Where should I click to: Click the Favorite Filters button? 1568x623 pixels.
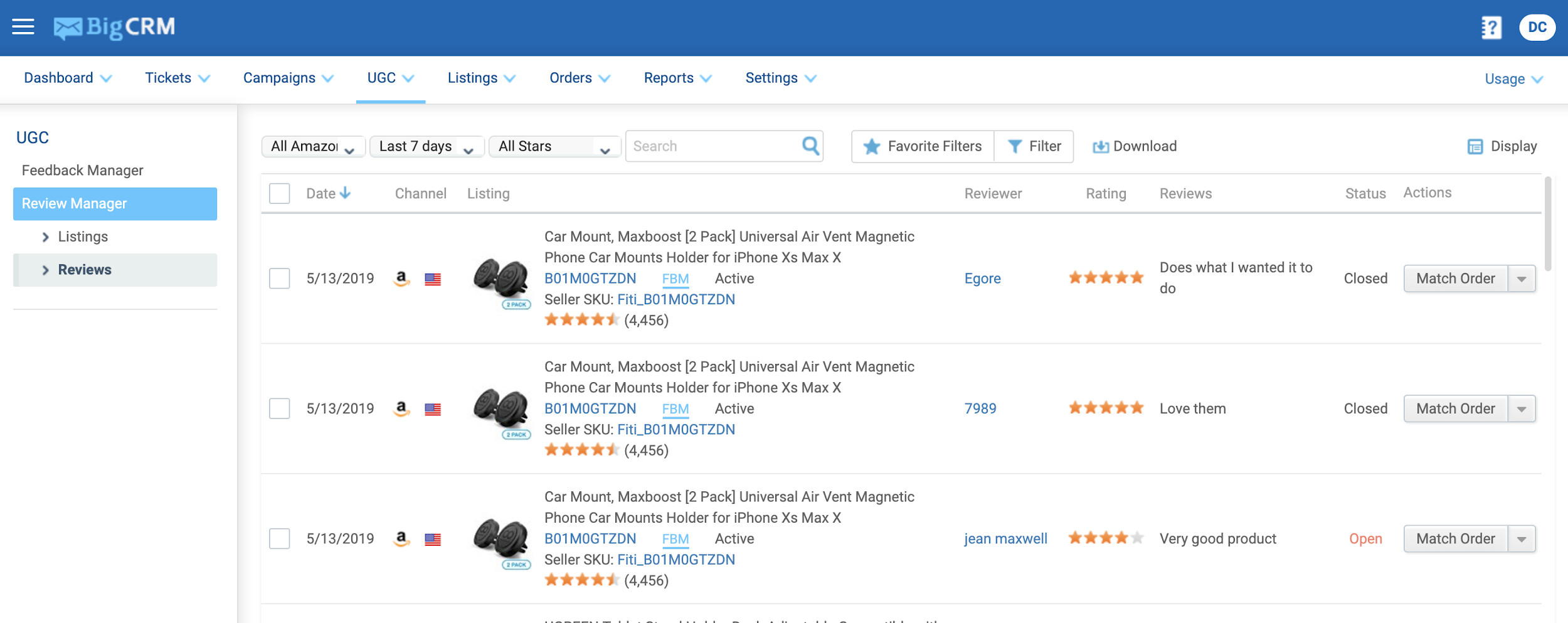point(923,147)
